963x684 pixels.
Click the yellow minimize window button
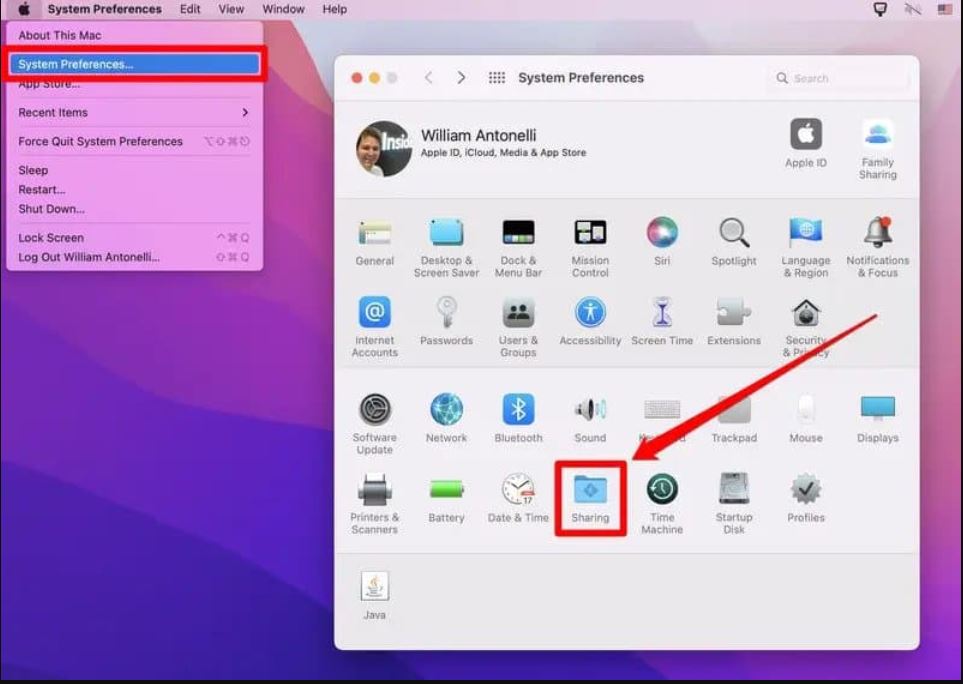click(x=374, y=78)
